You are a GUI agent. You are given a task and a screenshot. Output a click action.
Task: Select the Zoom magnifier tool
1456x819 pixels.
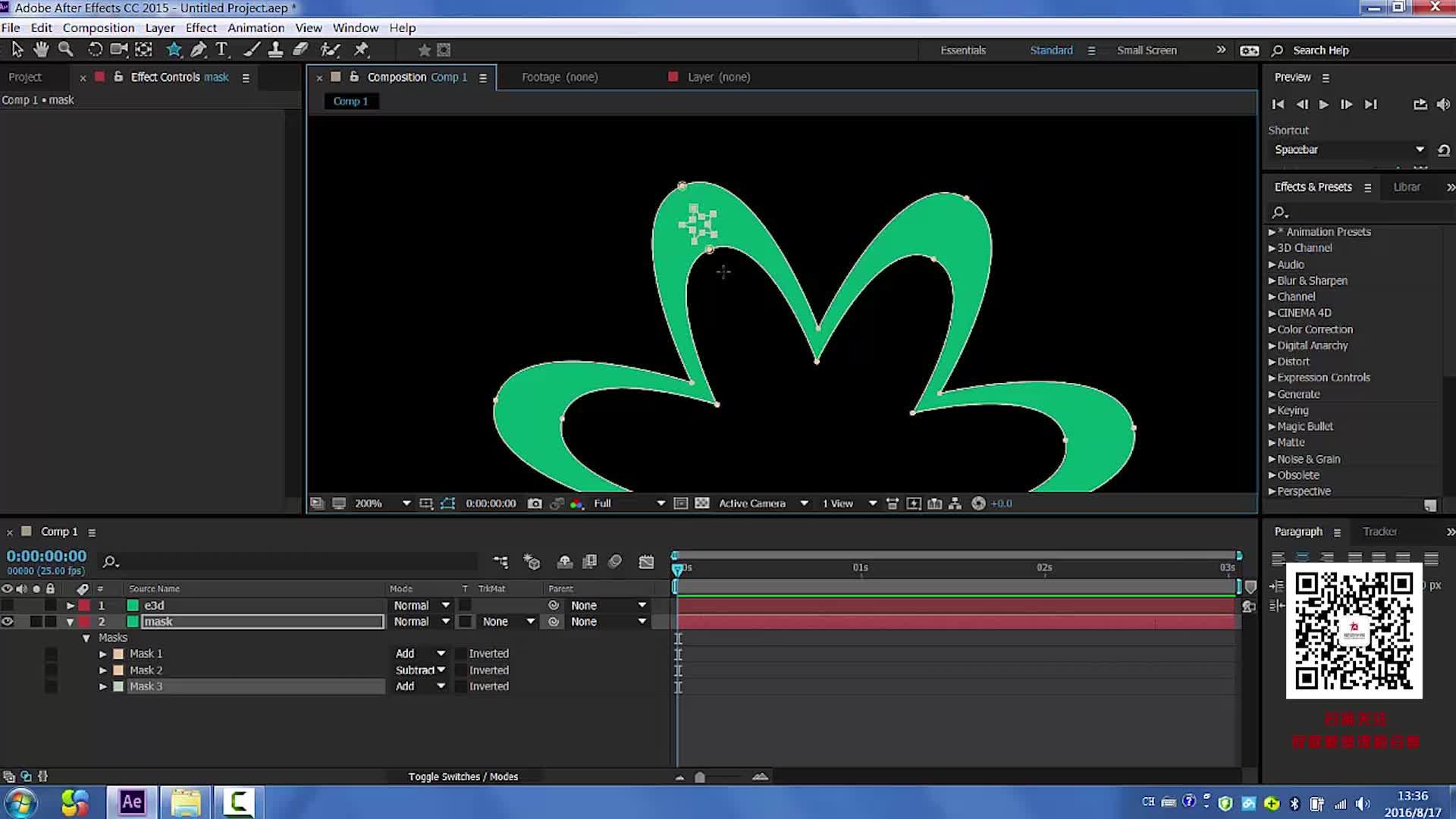(66, 50)
